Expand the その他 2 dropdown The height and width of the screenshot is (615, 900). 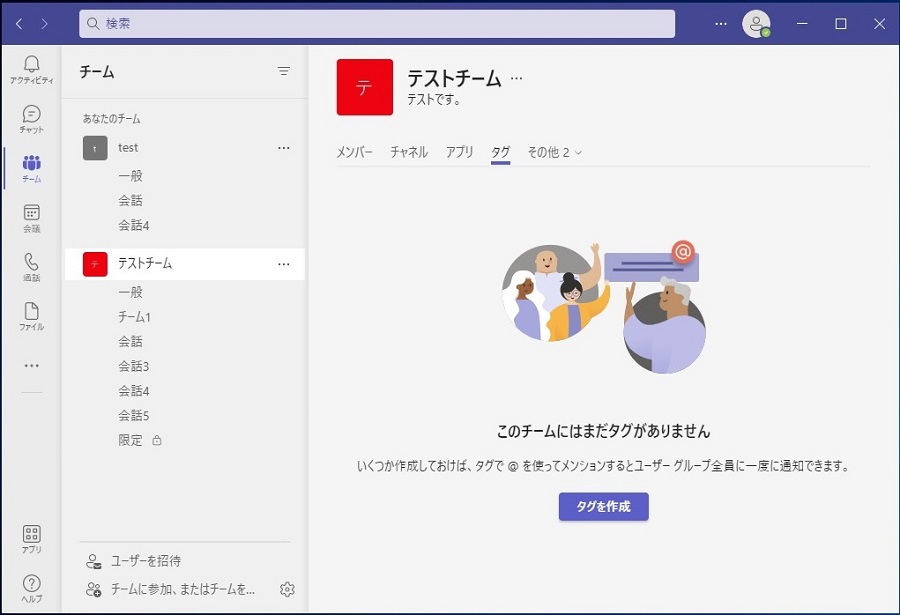[554, 152]
